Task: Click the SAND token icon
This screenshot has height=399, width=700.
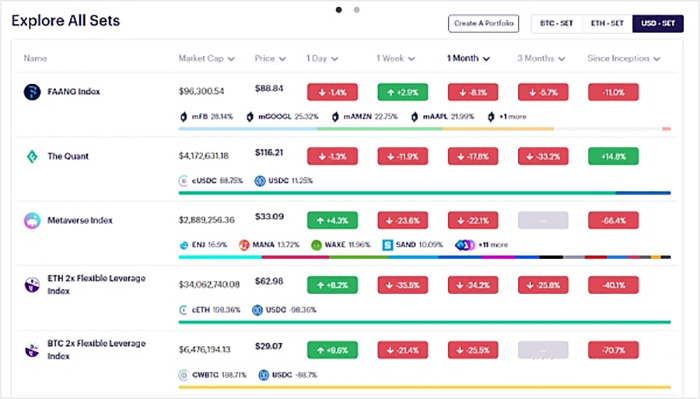Action: (388, 245)
